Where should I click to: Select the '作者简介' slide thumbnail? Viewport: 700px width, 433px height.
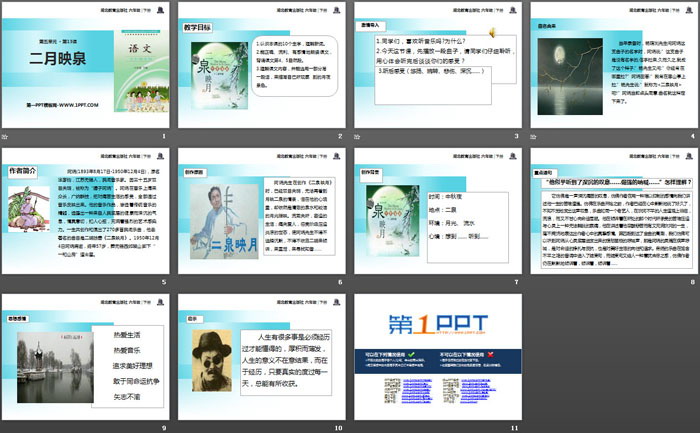(x=86, y=211)
